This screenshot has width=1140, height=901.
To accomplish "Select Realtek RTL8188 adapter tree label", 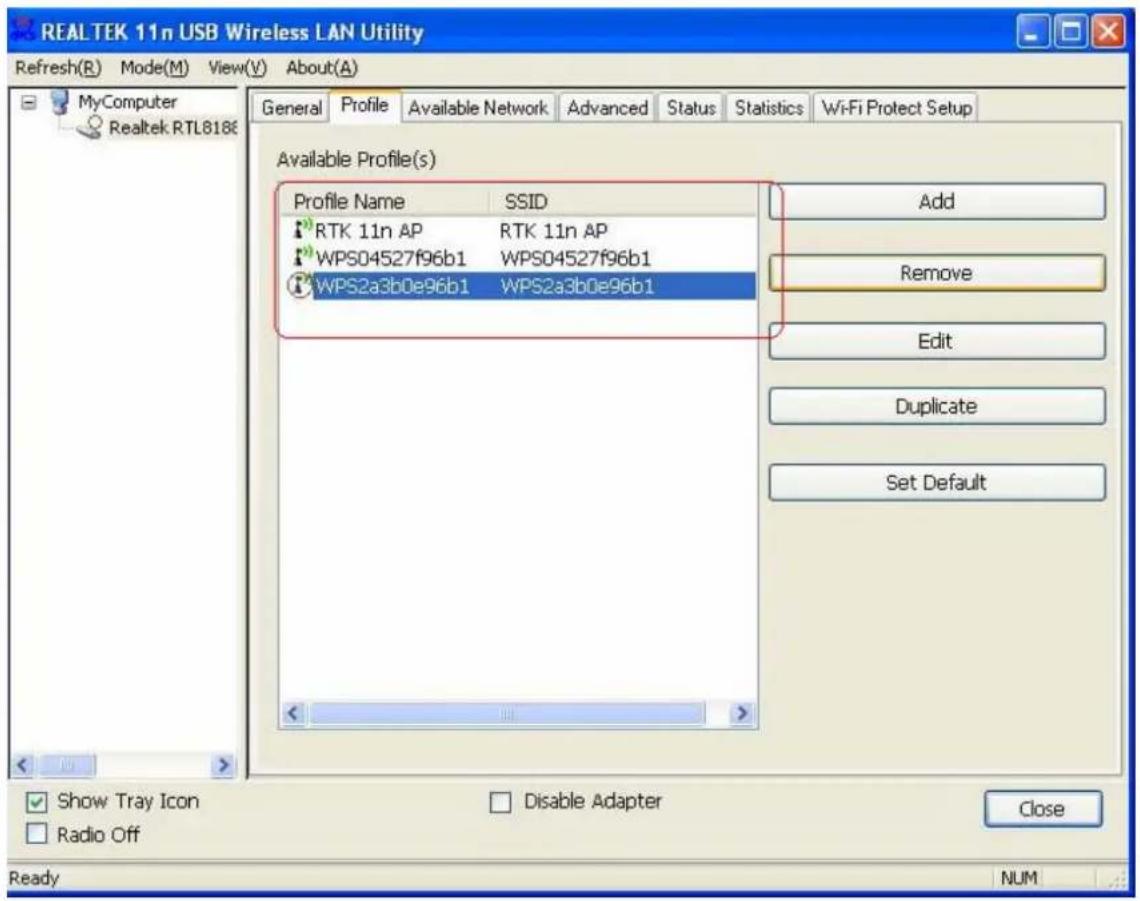I will [x=173, y=128].
